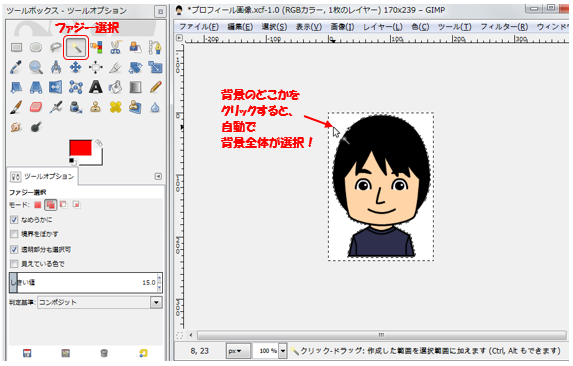
Task: Open the 編集(E) menu
Action: tap(240, 27)
